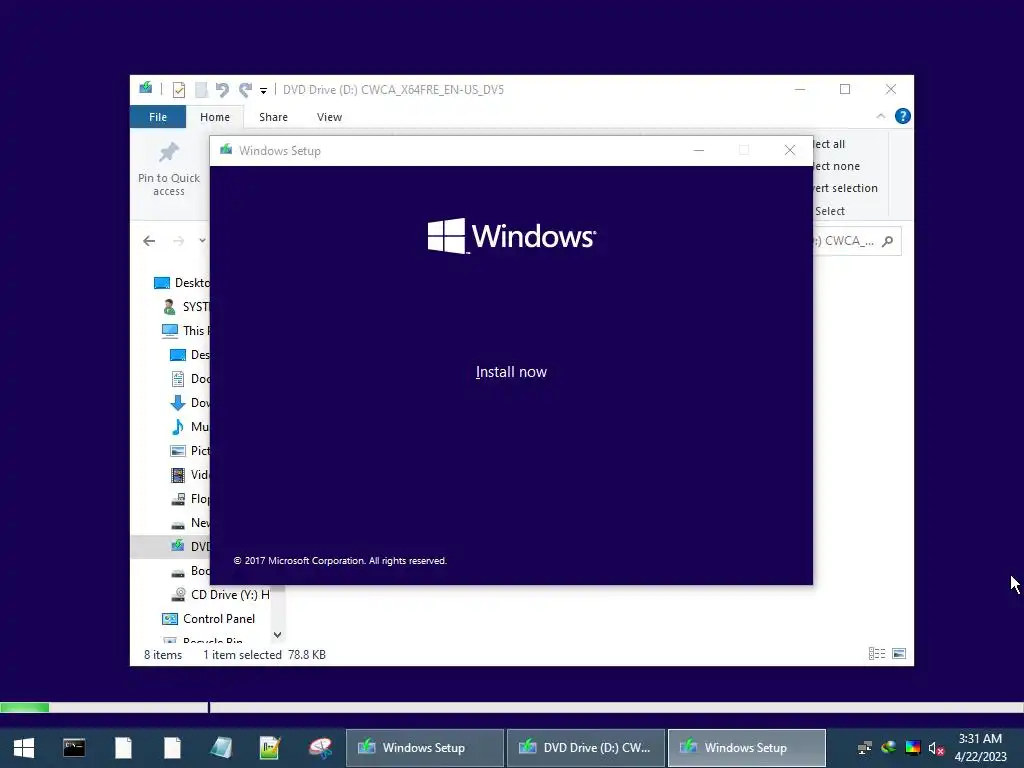Click navigation pane scroll down arrow
Screen dimensions: 1024x768
[277, 635]
